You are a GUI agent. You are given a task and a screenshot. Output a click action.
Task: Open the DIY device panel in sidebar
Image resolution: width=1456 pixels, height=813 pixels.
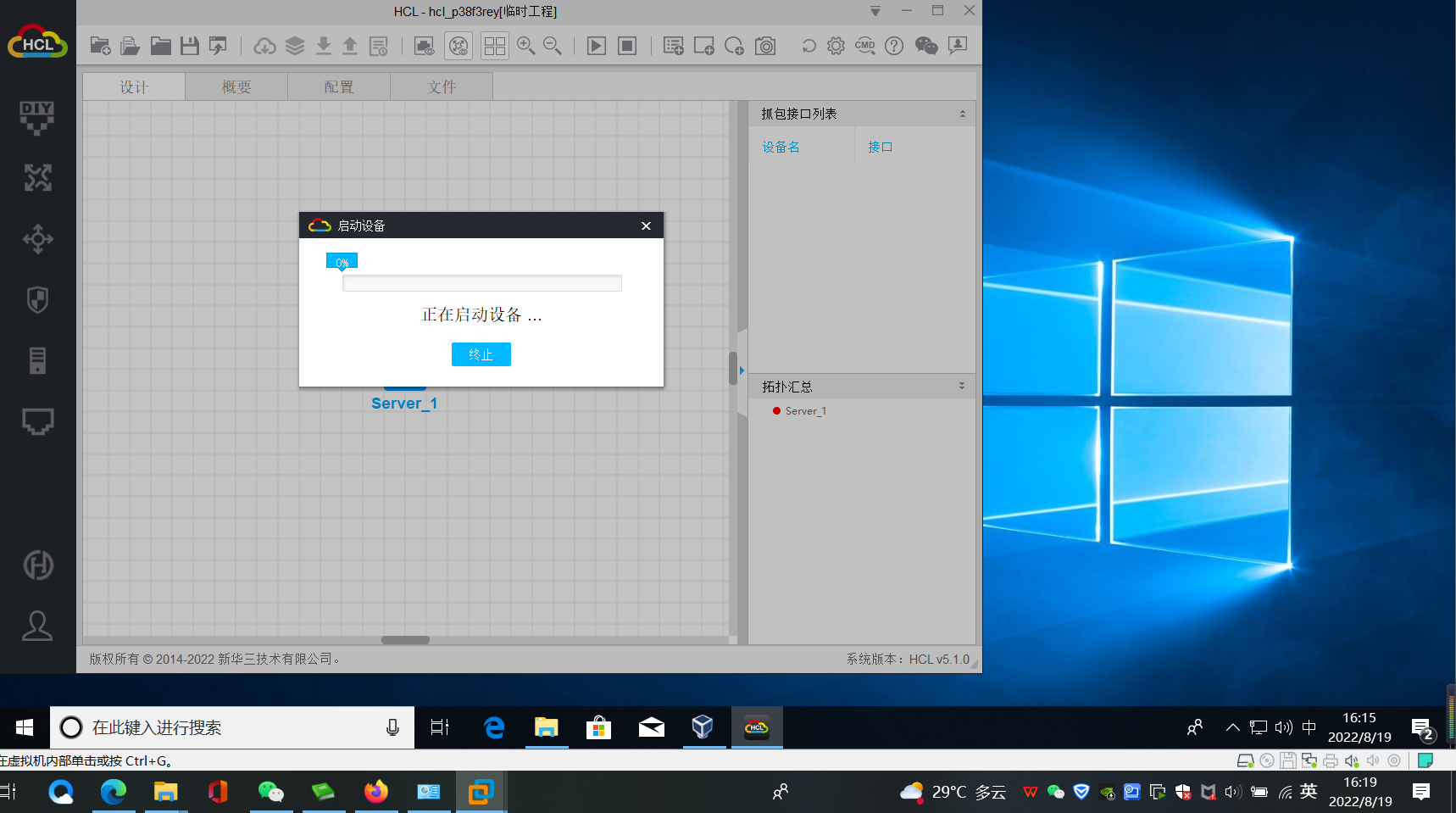click(37, 117)
